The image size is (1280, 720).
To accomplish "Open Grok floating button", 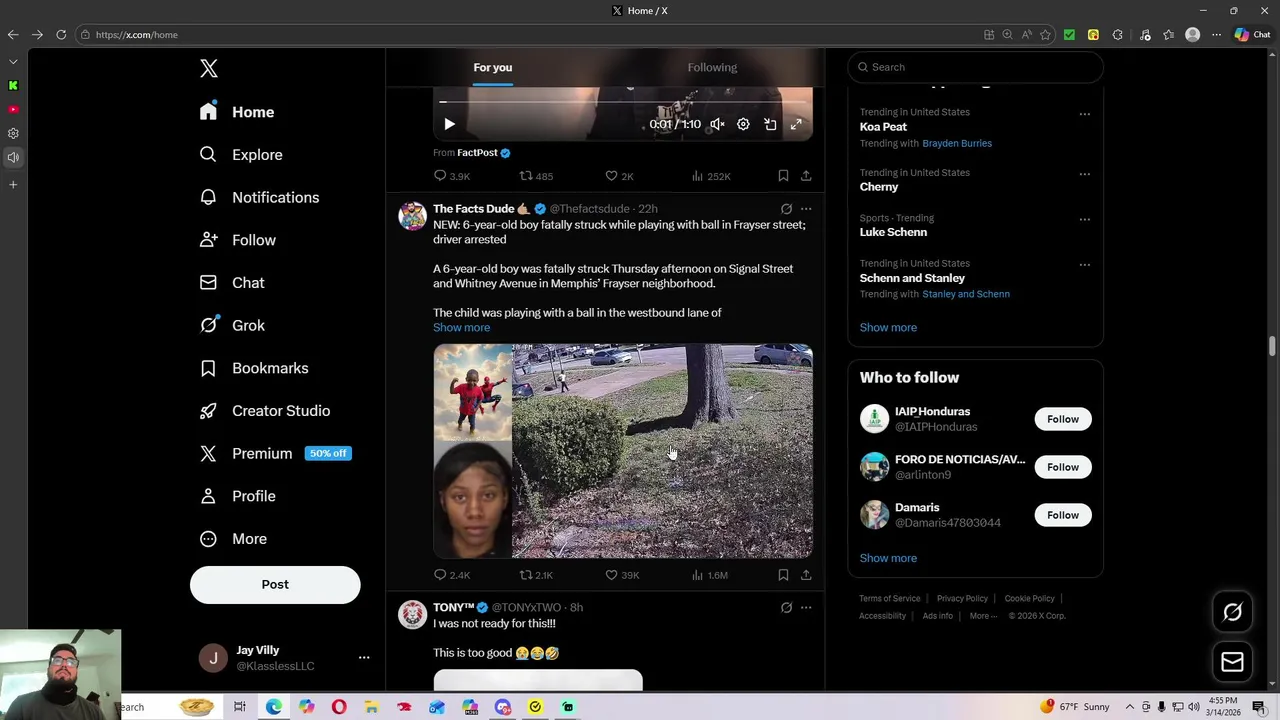I will pyautogui.click(x=1232, y=613).
